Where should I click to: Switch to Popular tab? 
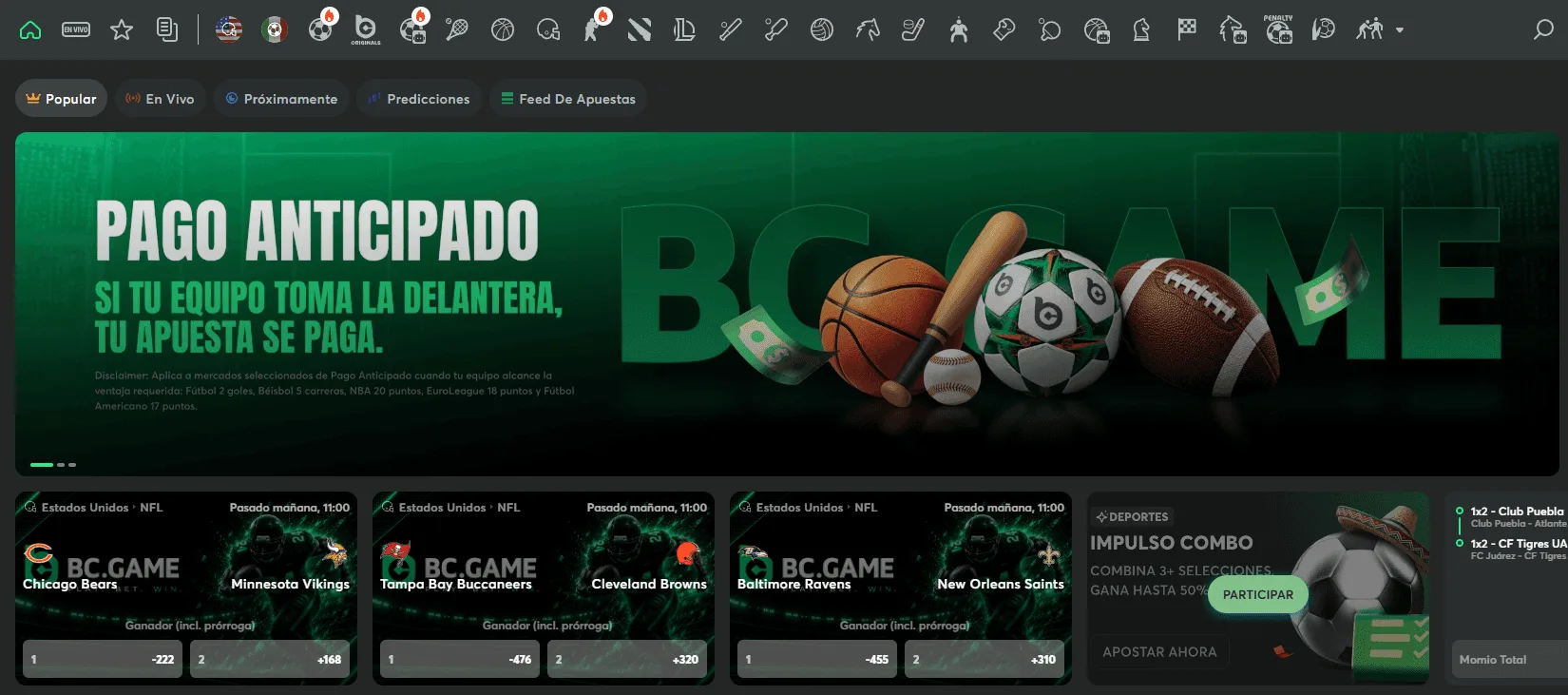(61, 99)
